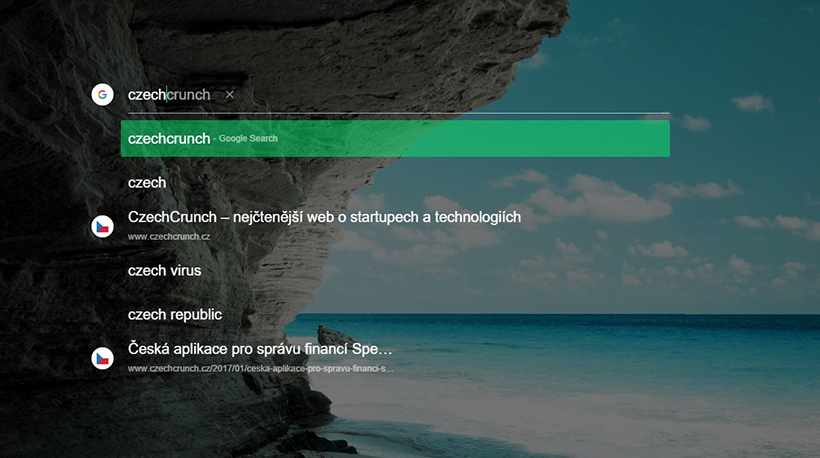Open the www.czechcrunch.cz URL line
This screenshot has width=820, height=458.
point(168,237)
